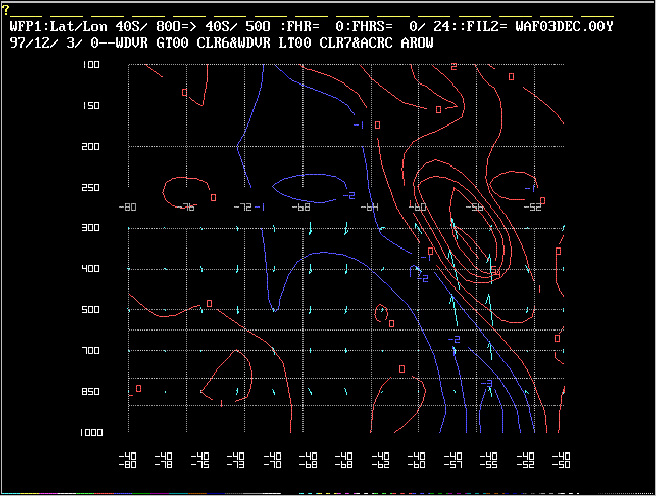Viewport: 656px width, 496px height.
Task: Click mid-plot single-line longitude label -64
Action: [369, 207]
